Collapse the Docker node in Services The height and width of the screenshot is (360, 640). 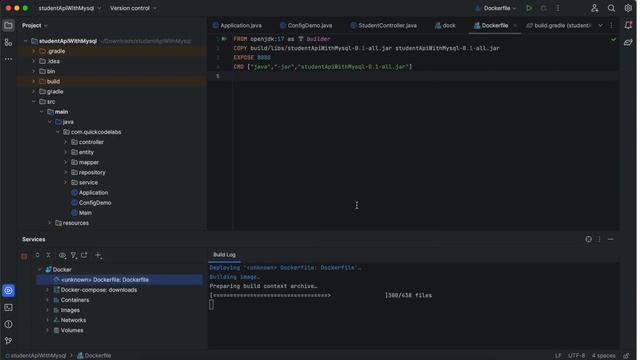pyautogui.click(x=40, y=270)
